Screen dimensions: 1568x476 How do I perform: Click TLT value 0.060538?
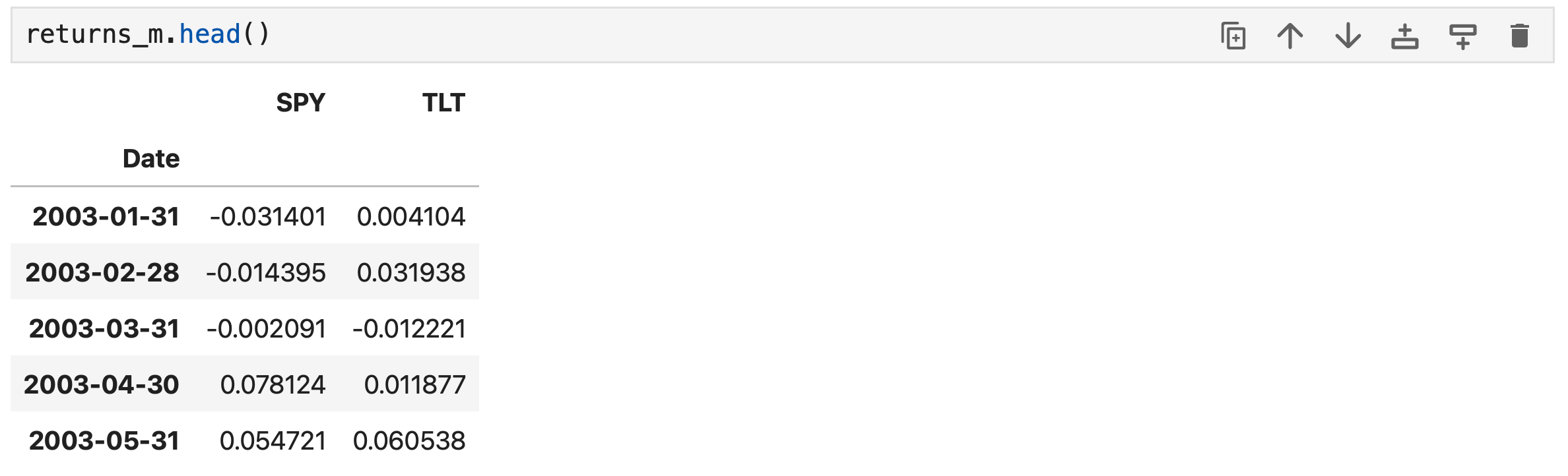point(409,440)
